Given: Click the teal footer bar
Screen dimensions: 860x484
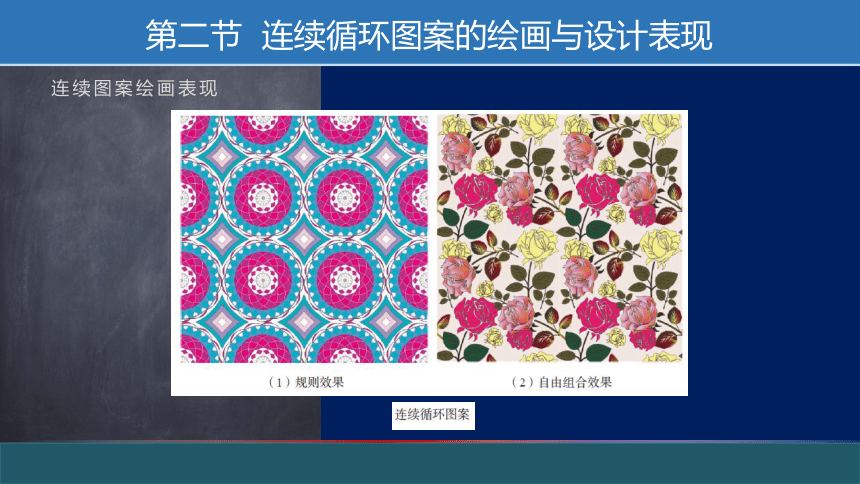Looking at the screenshot, I should 430,463.
